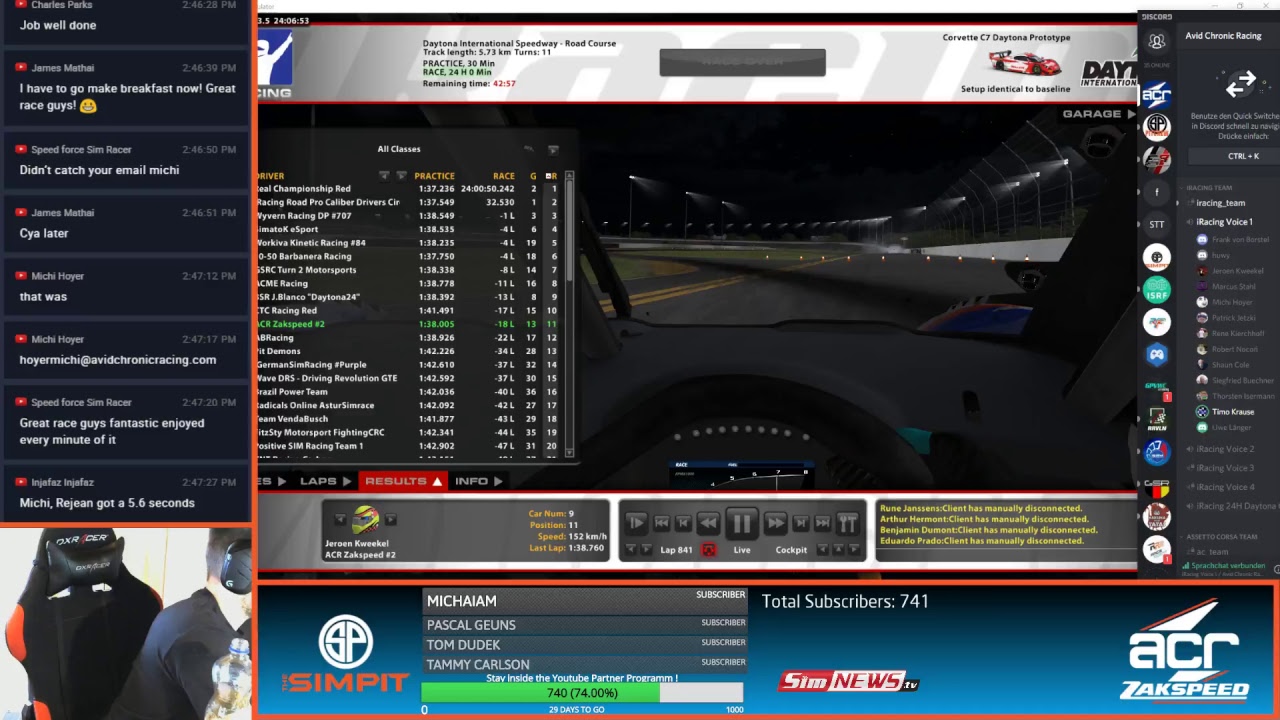Click left arrow next to PRACTICE column

click(x=384, y=176)
